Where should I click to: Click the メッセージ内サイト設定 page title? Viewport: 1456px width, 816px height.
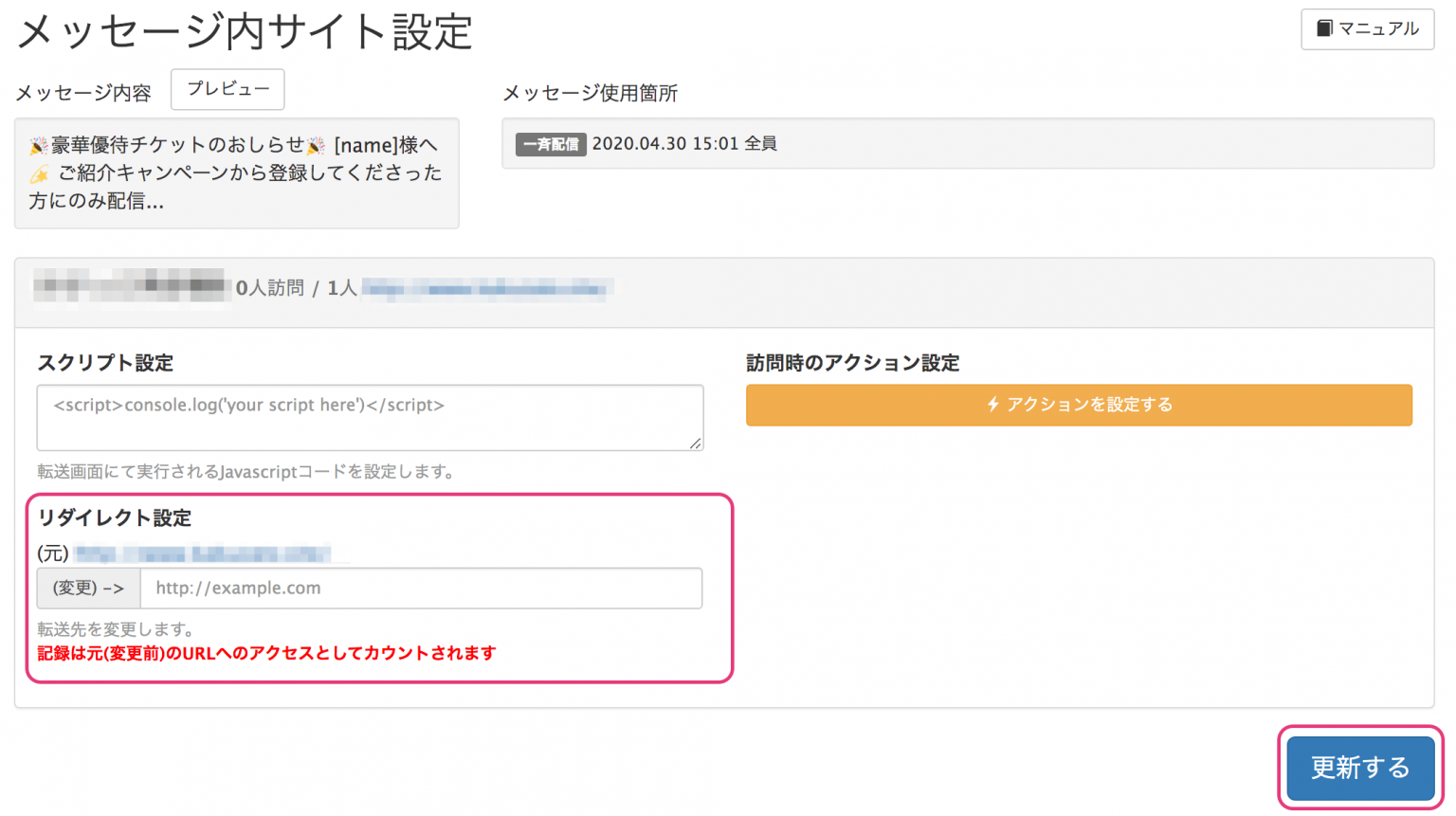point(245,31)
